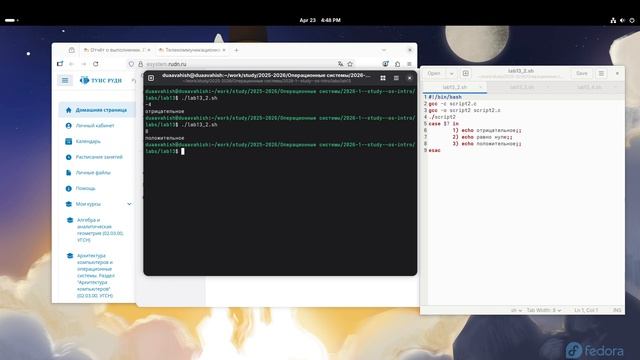The width and height of the screenshot is (640, 360).
Task: Click line 'esac' in the editor
Action: (434, 150)
